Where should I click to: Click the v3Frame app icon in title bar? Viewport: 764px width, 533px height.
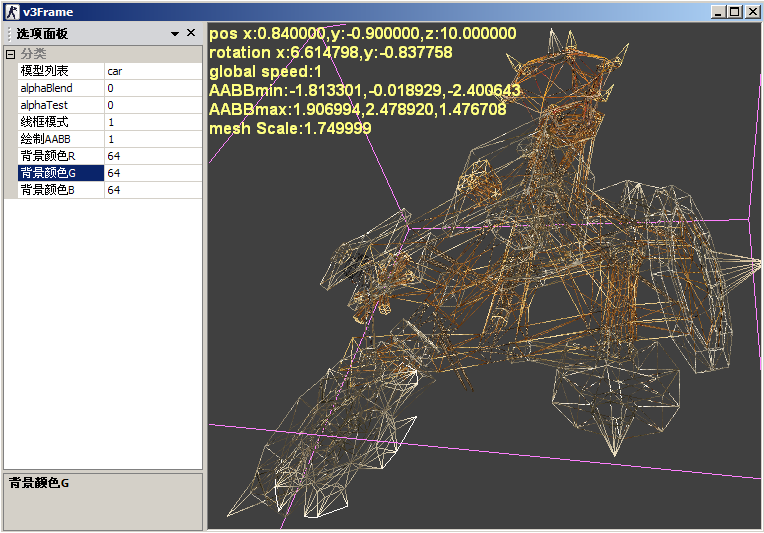[11, 12]
